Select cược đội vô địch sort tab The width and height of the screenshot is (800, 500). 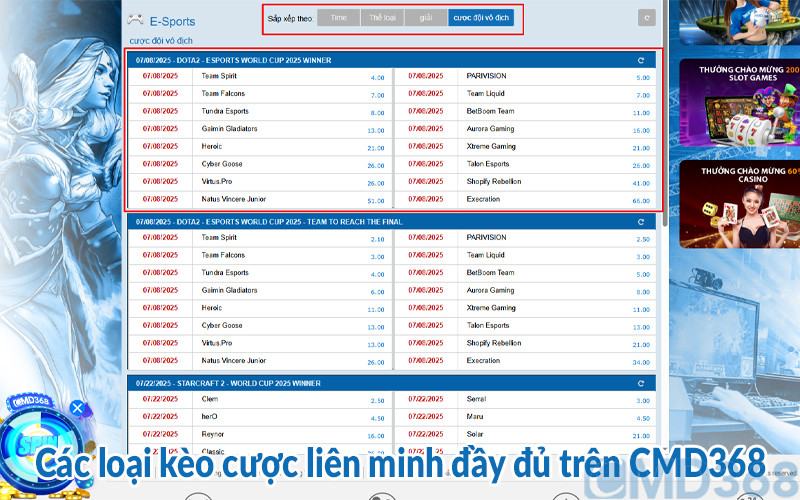pos(481,17)
